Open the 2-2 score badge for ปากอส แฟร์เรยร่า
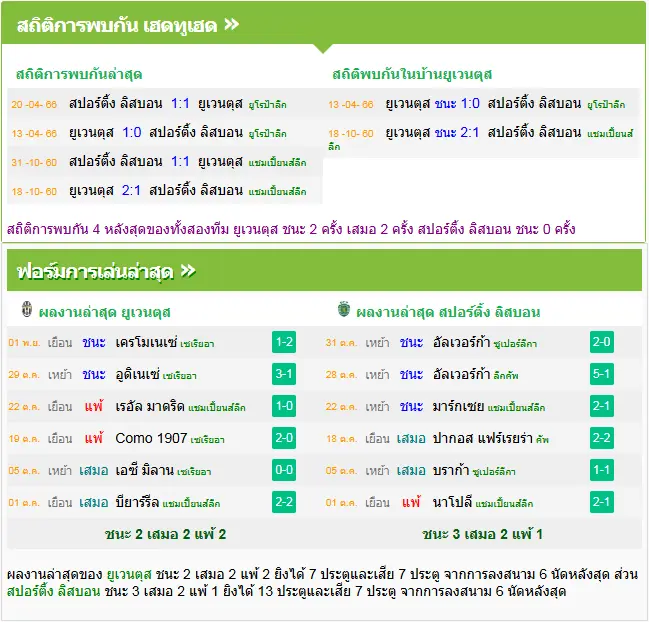The image size is (649, 622). click(x=601, y=438)
